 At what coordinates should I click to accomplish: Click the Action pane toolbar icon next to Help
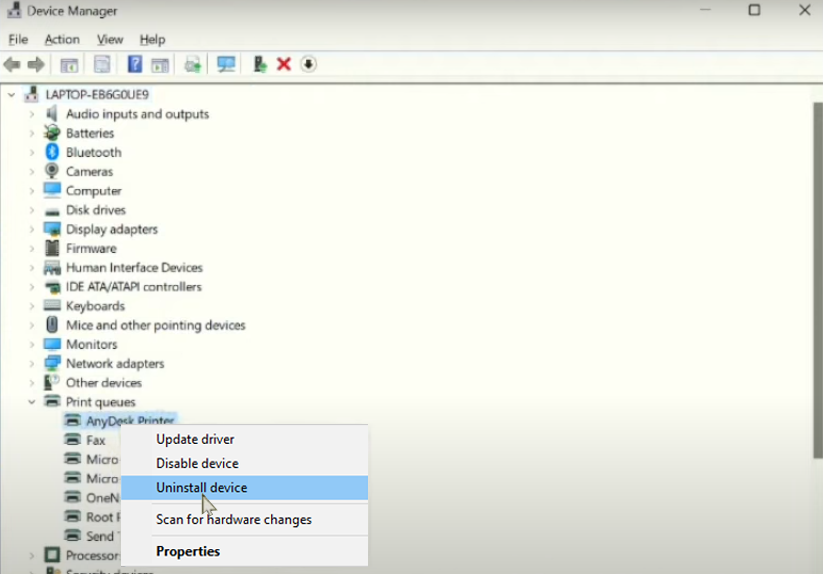[160, 65]
